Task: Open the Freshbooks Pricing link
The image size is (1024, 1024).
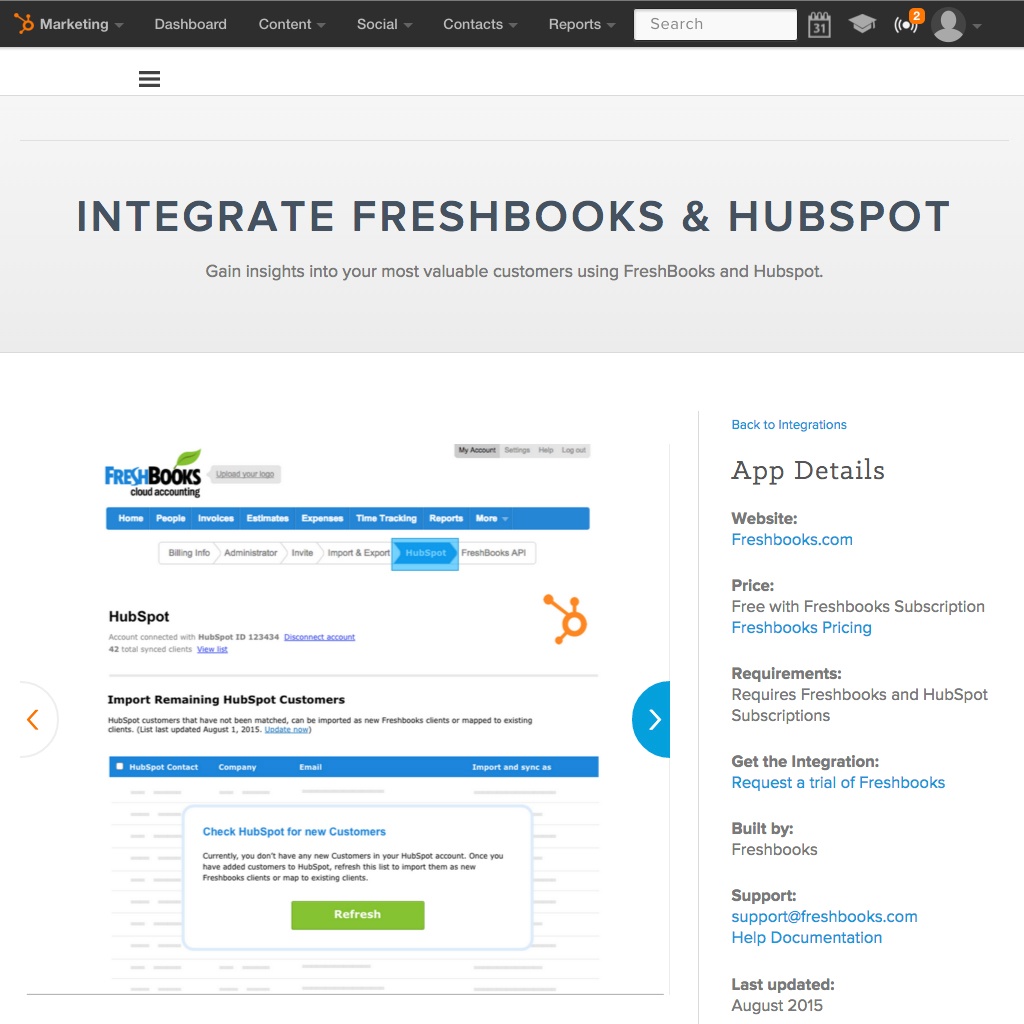Action: [x=801, y=628]
